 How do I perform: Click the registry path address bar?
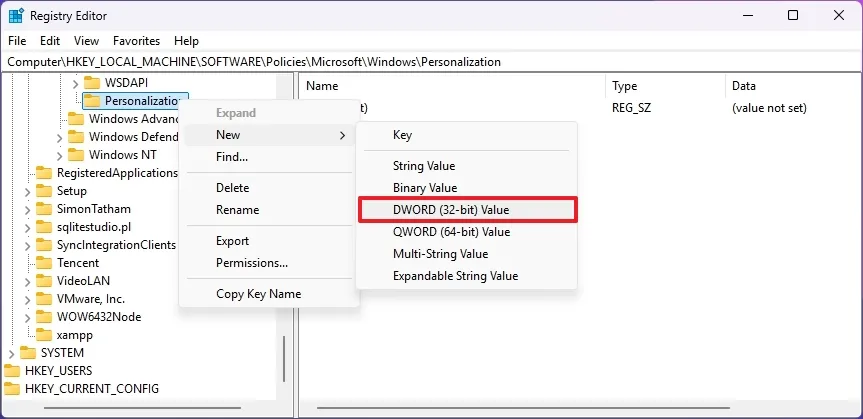tap(430, 62)
